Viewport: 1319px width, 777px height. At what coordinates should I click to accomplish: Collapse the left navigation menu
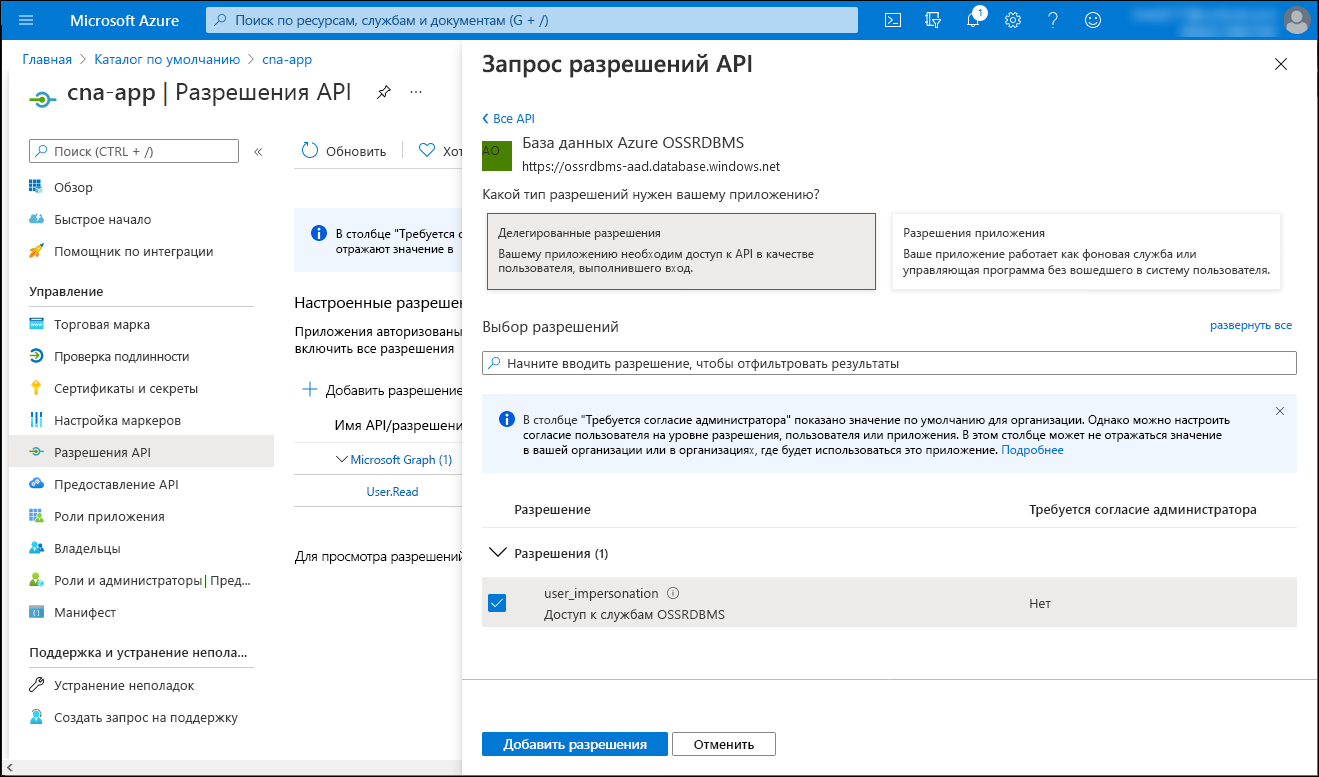pyautogui.click(x=258, y=151)
